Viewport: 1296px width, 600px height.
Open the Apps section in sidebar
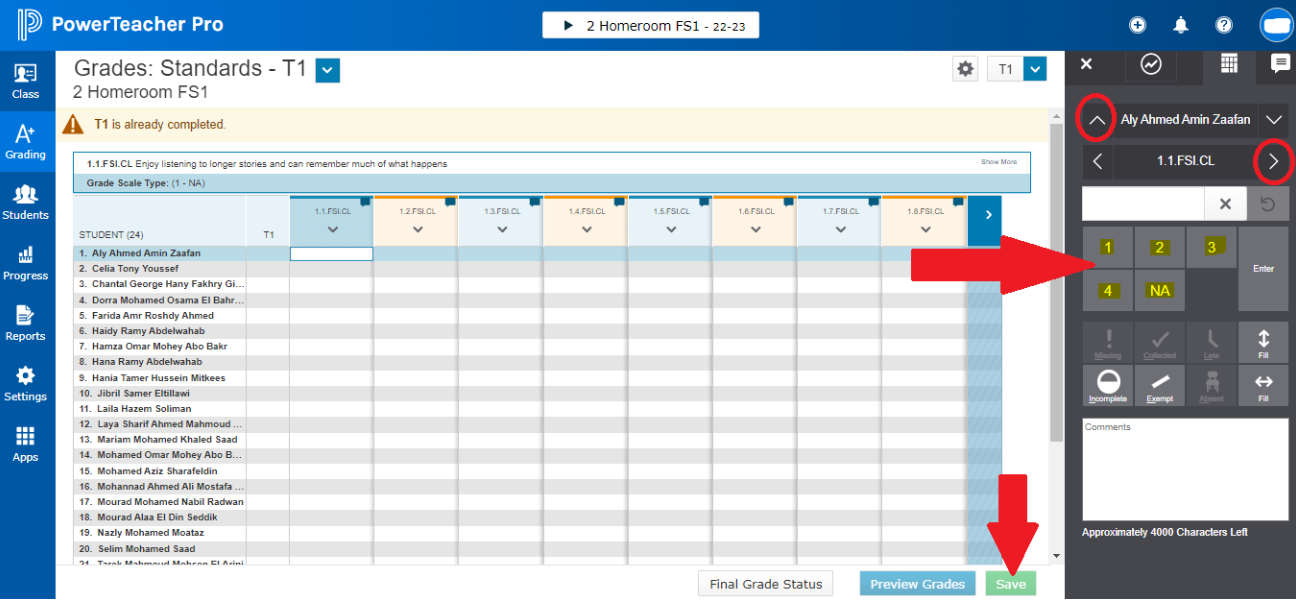(x=26, y=445)
